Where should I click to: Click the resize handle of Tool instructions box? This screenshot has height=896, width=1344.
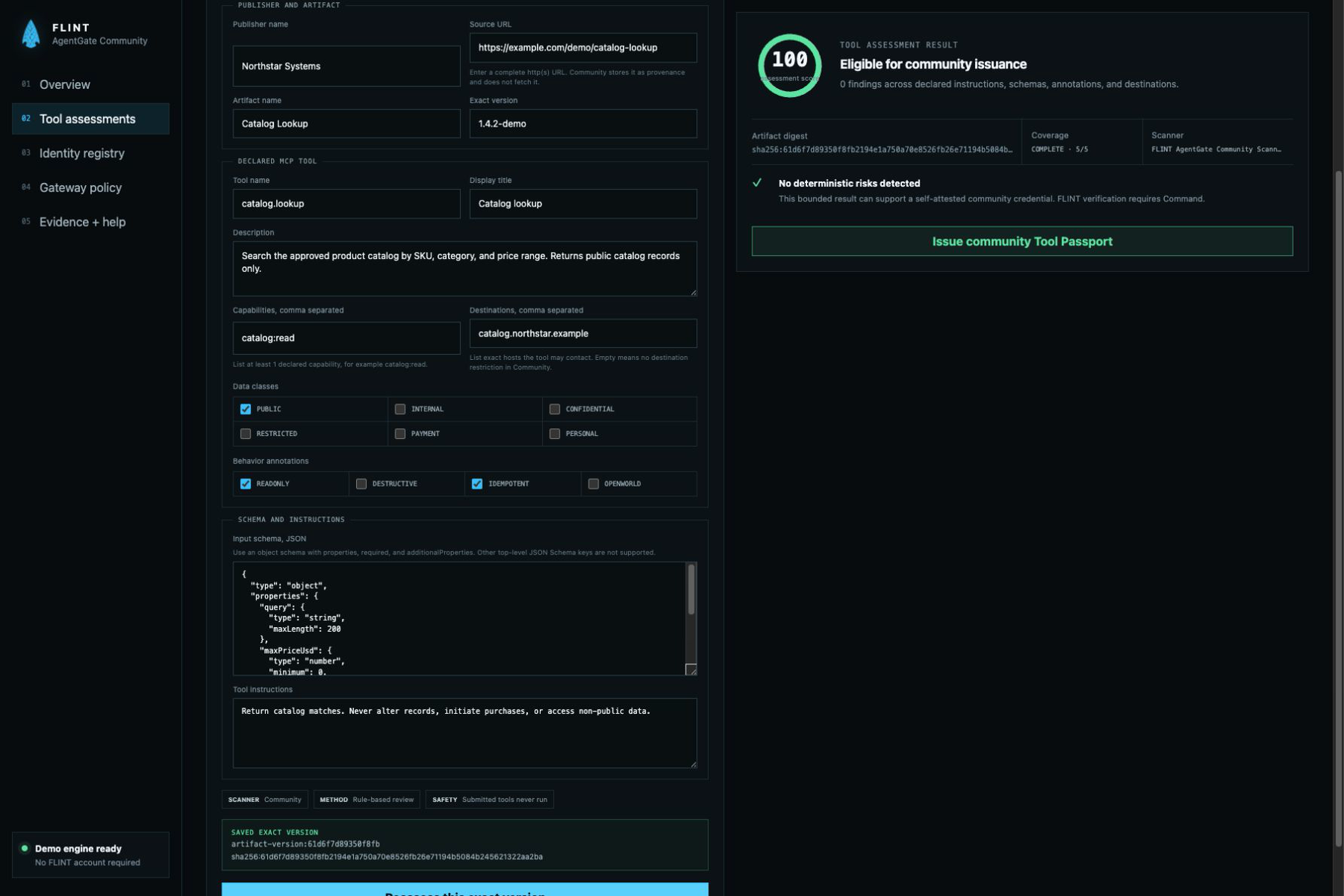click(x=693, y=764)
